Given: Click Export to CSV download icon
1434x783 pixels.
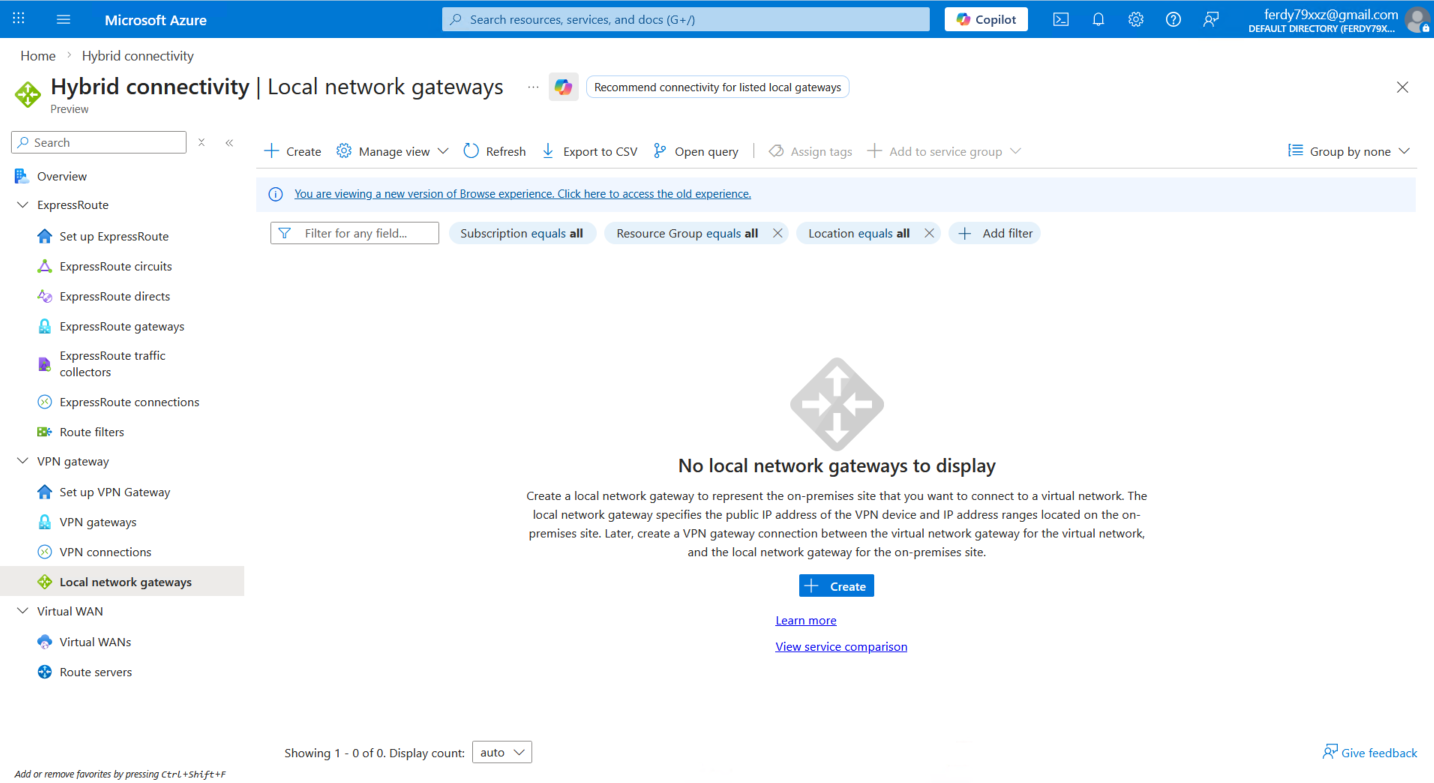Looking at the screenshot, I should click(x=548, y=151).
